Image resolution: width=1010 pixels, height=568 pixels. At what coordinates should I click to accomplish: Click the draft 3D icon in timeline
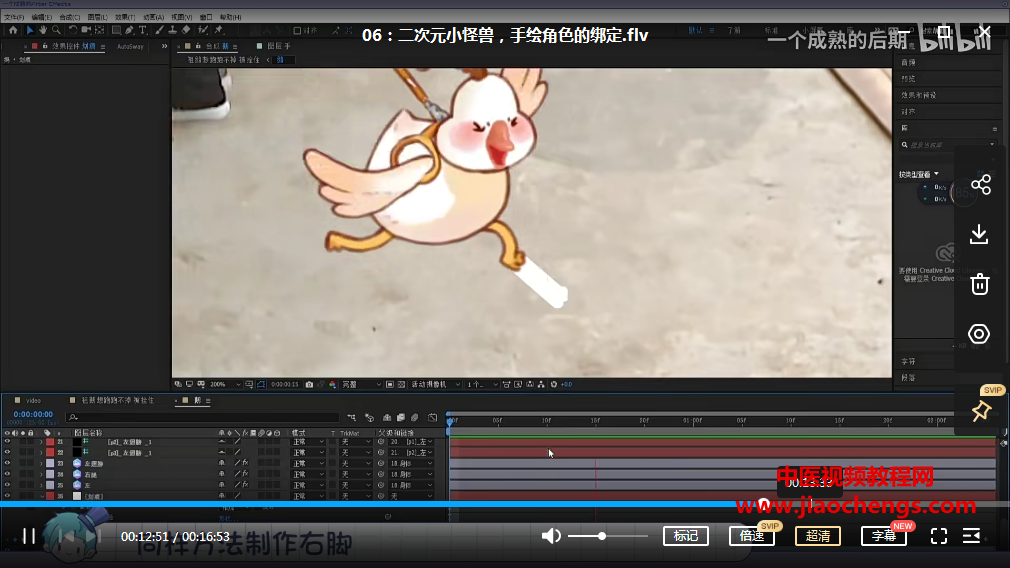click(369, 418)
